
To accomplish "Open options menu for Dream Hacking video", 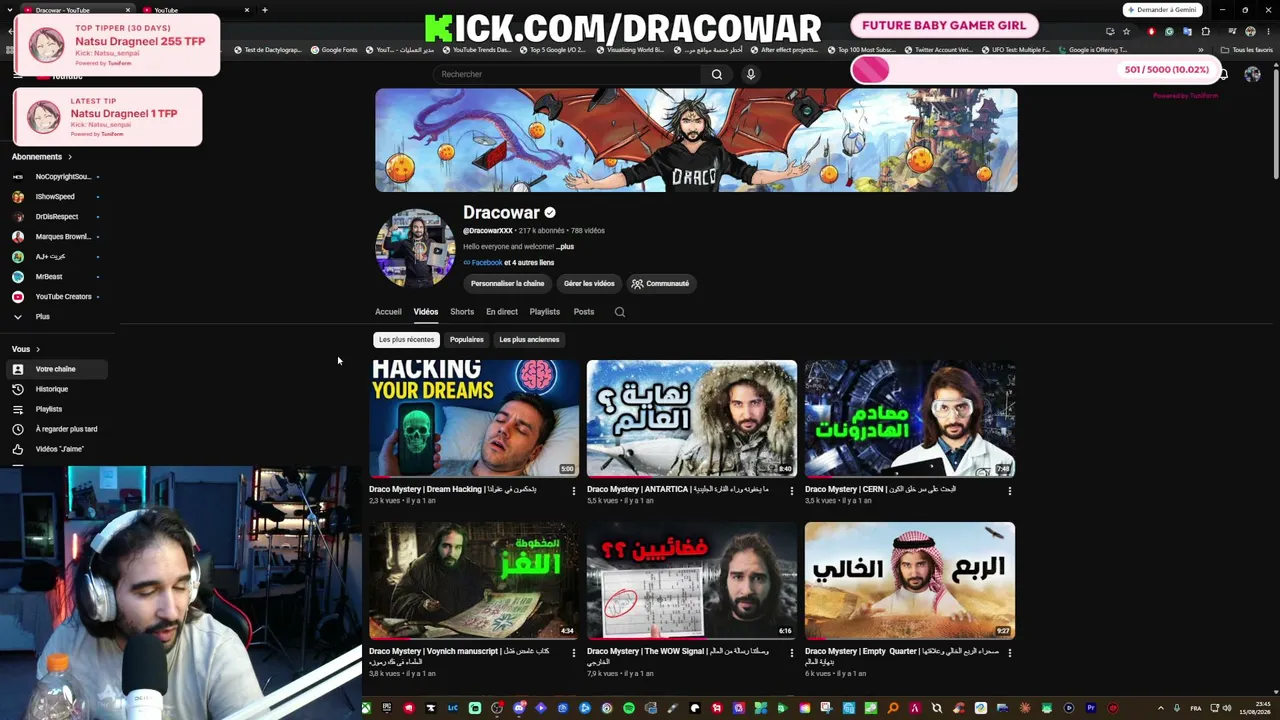I will click(573, 491).
